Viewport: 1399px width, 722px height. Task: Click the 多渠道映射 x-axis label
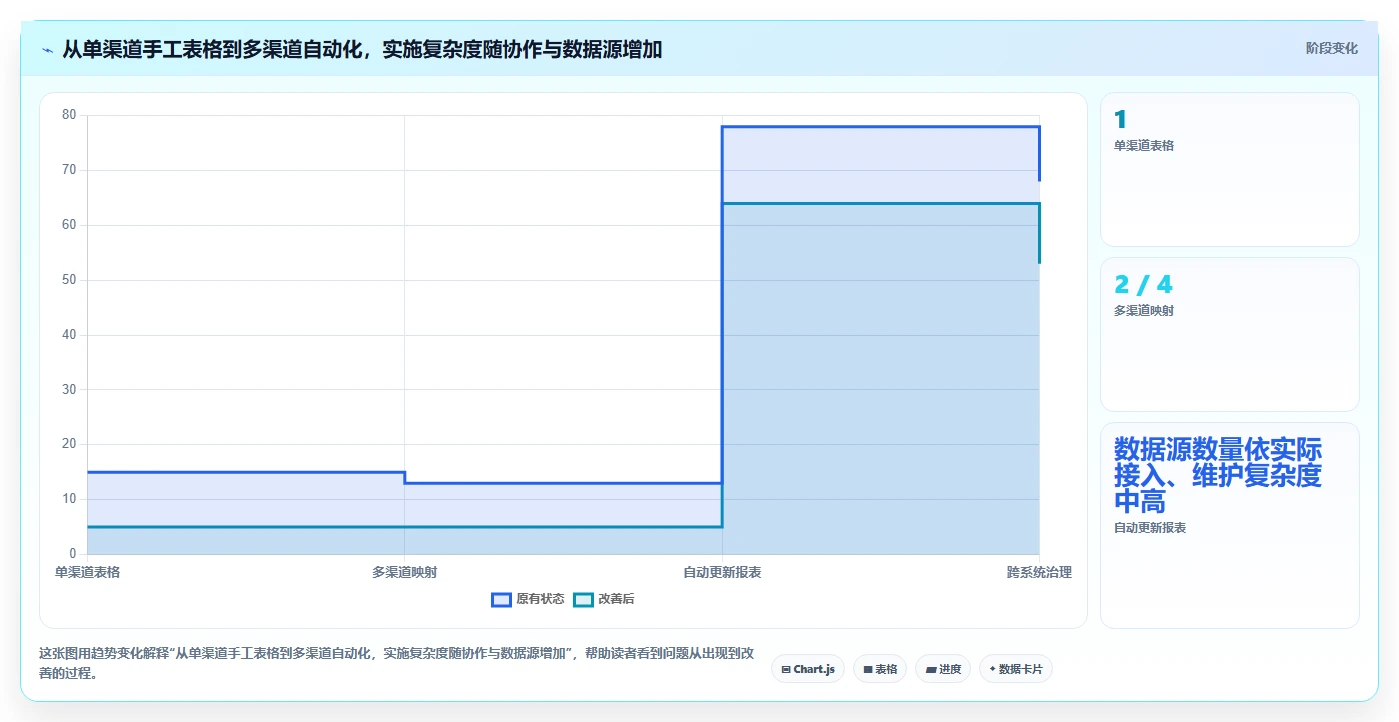click(x=404, y=573)
